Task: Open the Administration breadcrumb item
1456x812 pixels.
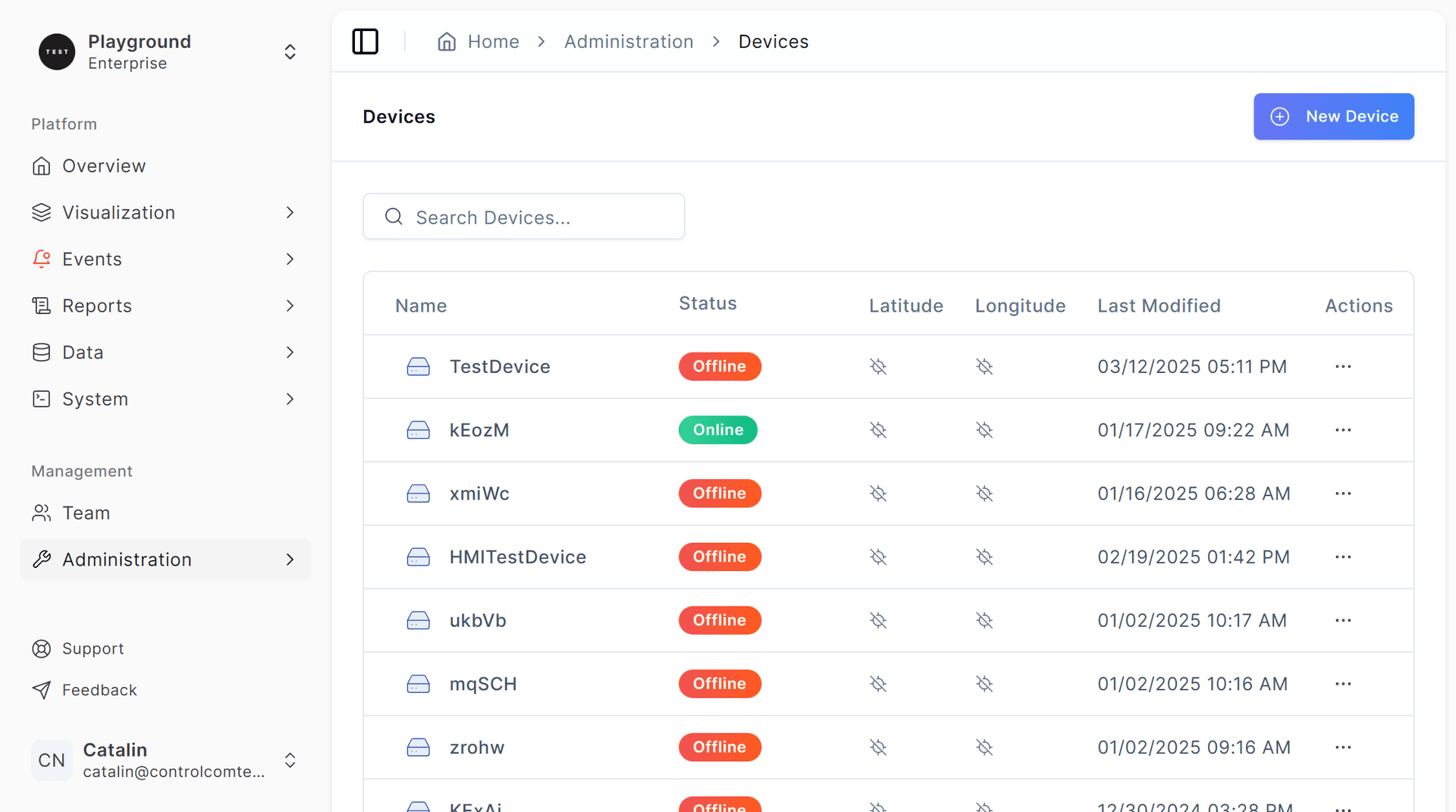Action: click(629, 42)
